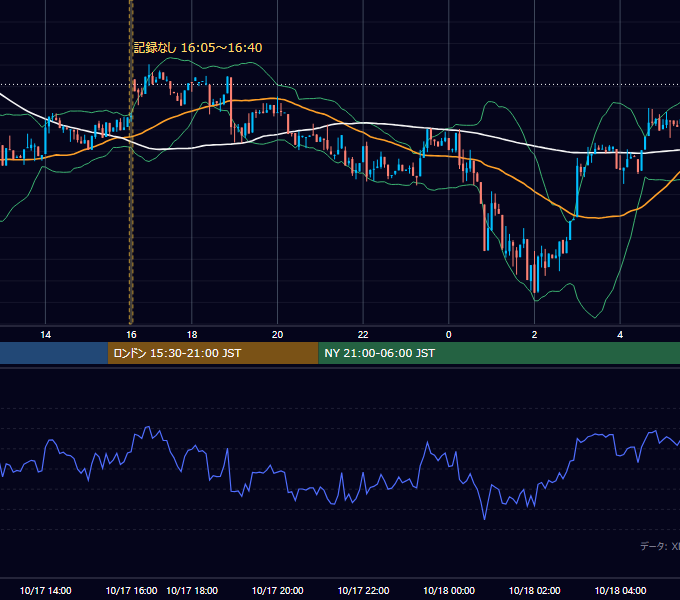Click the 18 hour tick on price chart axis
This screenshot has height=600, width=680.
point(192,335)
